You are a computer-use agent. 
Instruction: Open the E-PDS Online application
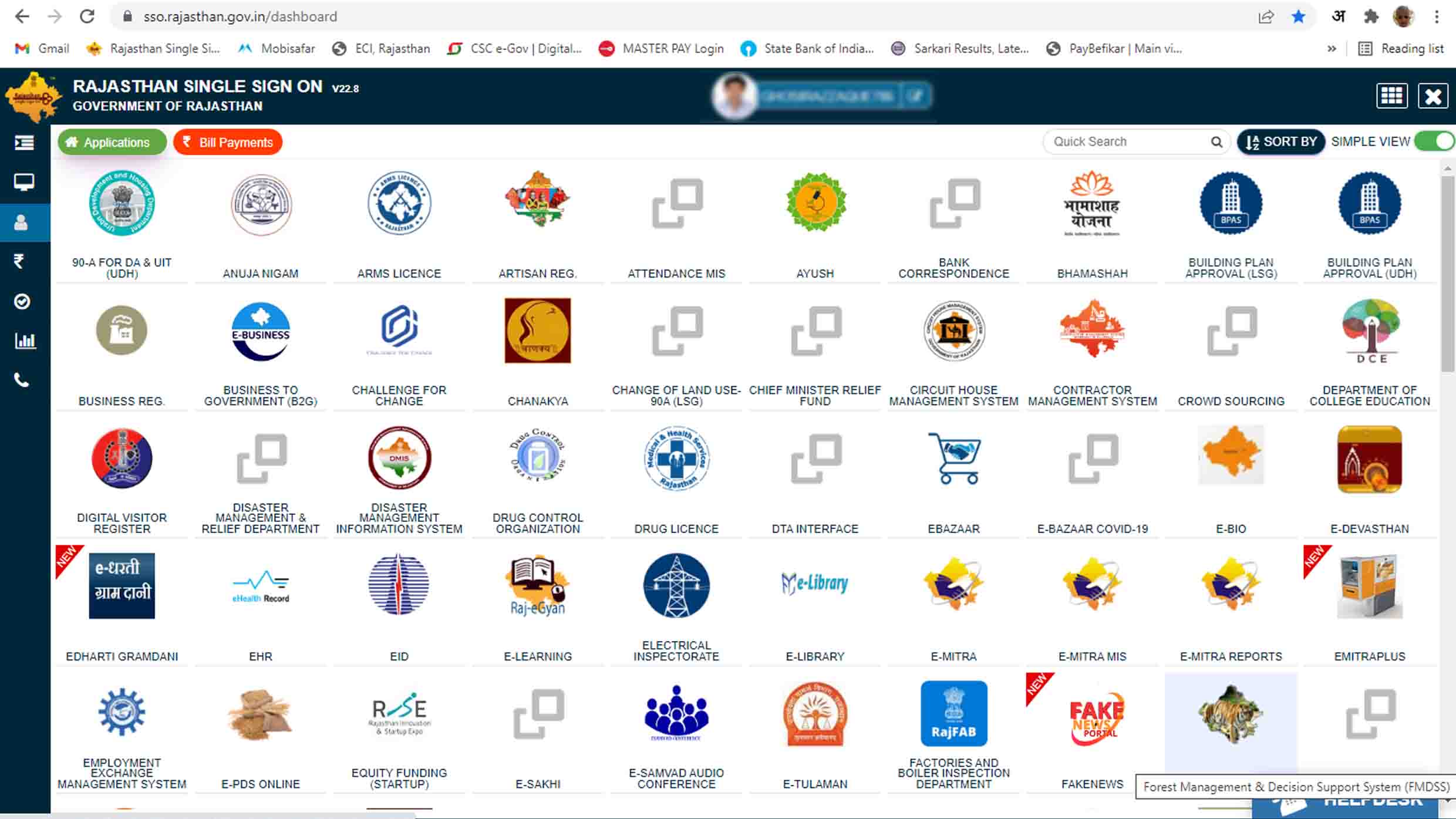coord(261,714)
